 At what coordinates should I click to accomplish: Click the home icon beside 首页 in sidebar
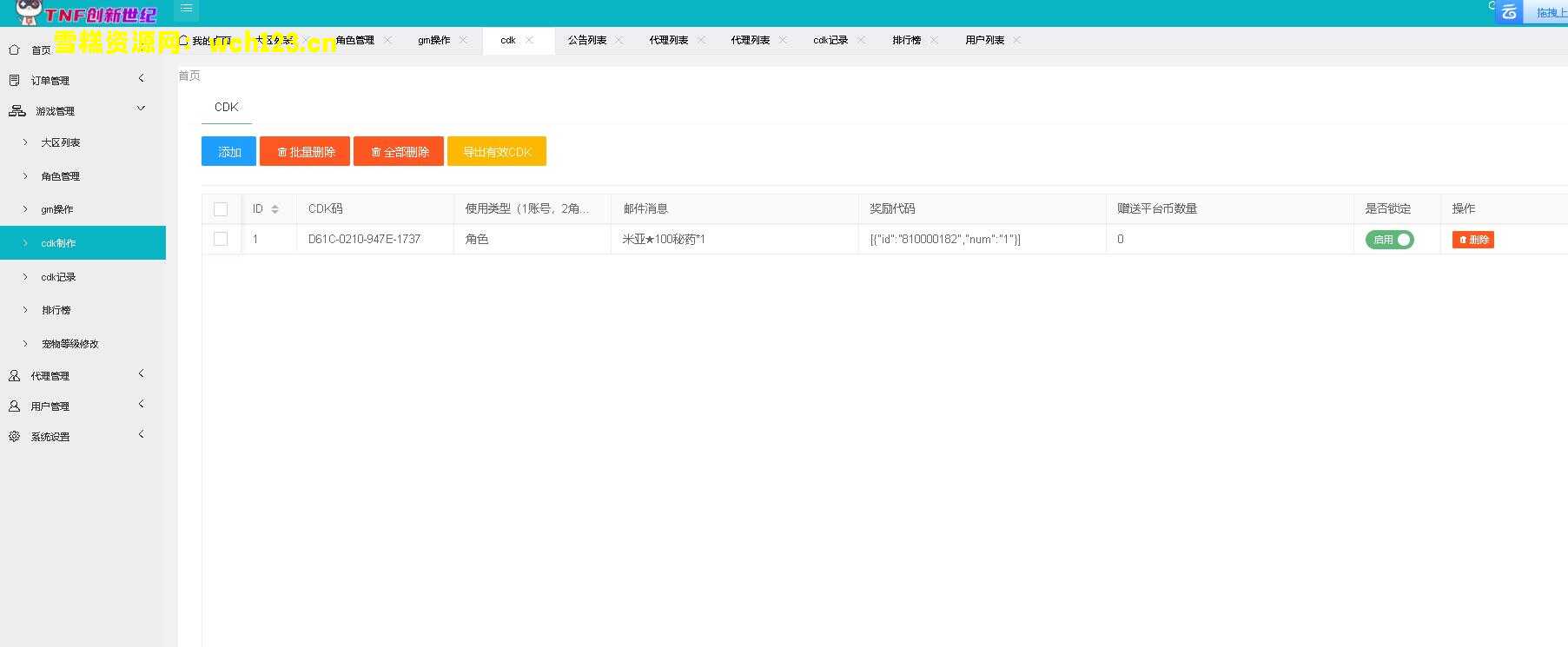pos(14,50)
